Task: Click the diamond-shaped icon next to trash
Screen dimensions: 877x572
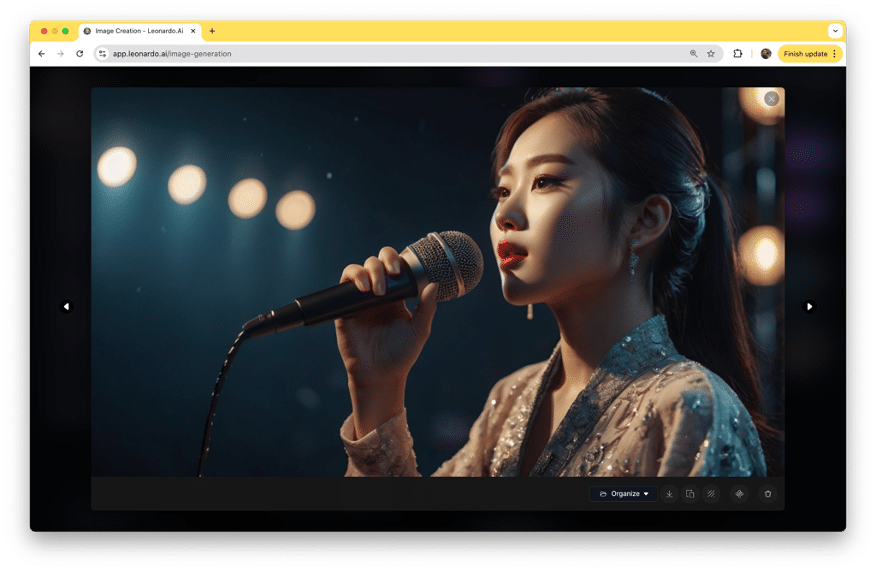Action: (x=739, y=494)
